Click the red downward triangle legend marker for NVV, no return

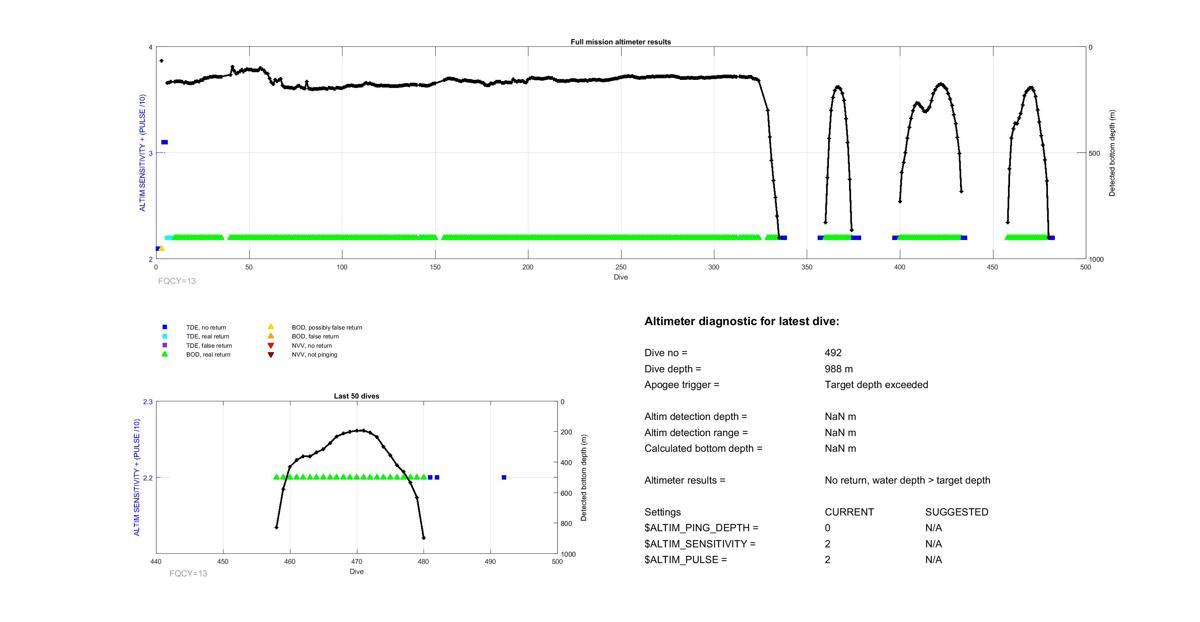pos(270,345)
